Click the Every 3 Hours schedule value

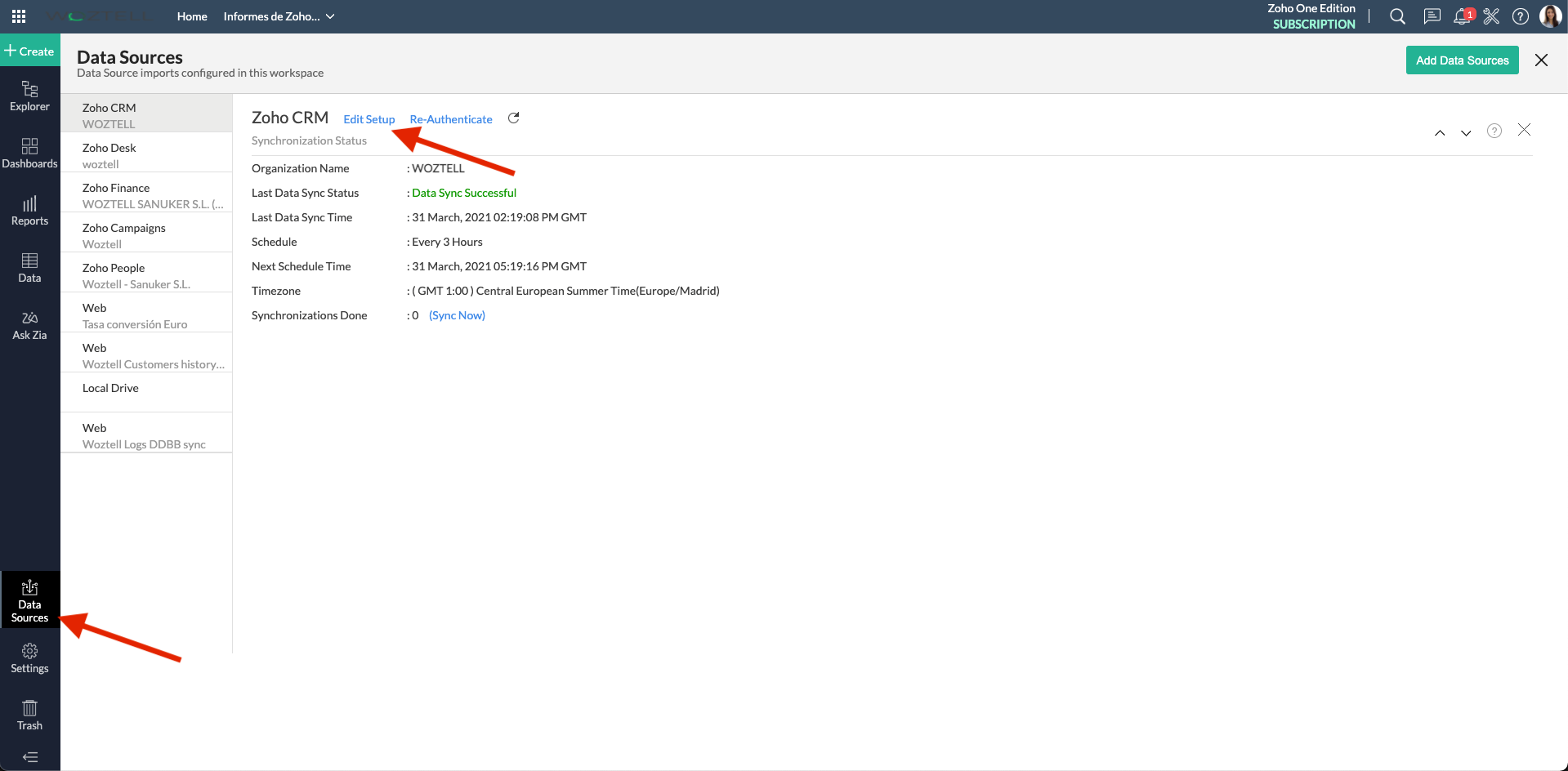[447, 242]
